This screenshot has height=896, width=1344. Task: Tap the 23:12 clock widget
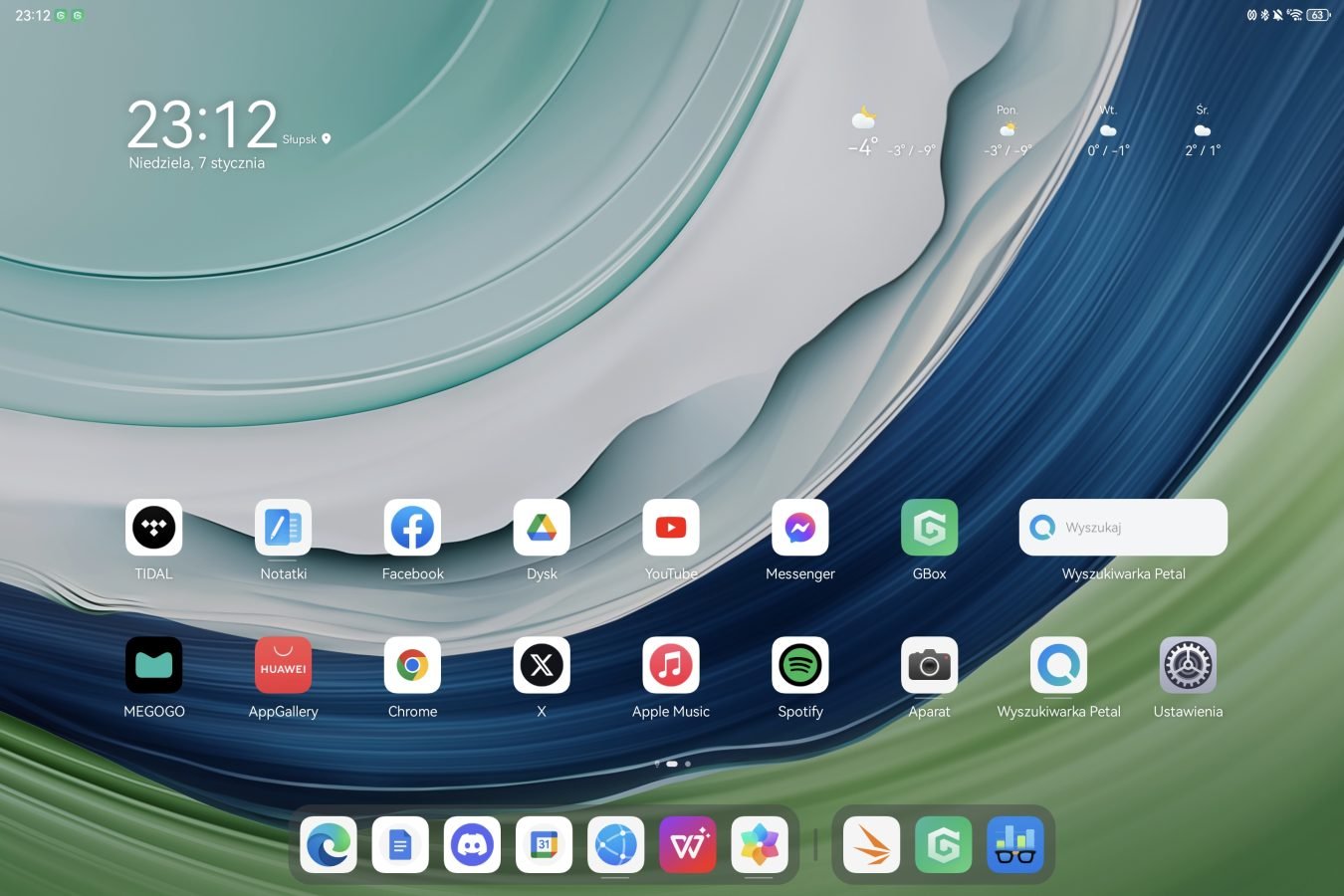click(202, 125)
